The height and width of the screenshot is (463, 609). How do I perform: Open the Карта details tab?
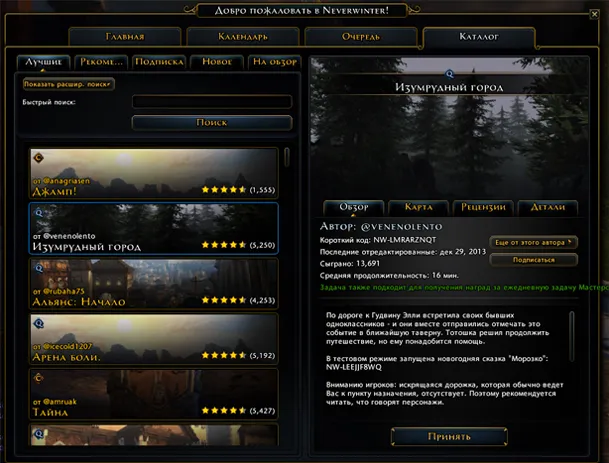pos(418,207)
